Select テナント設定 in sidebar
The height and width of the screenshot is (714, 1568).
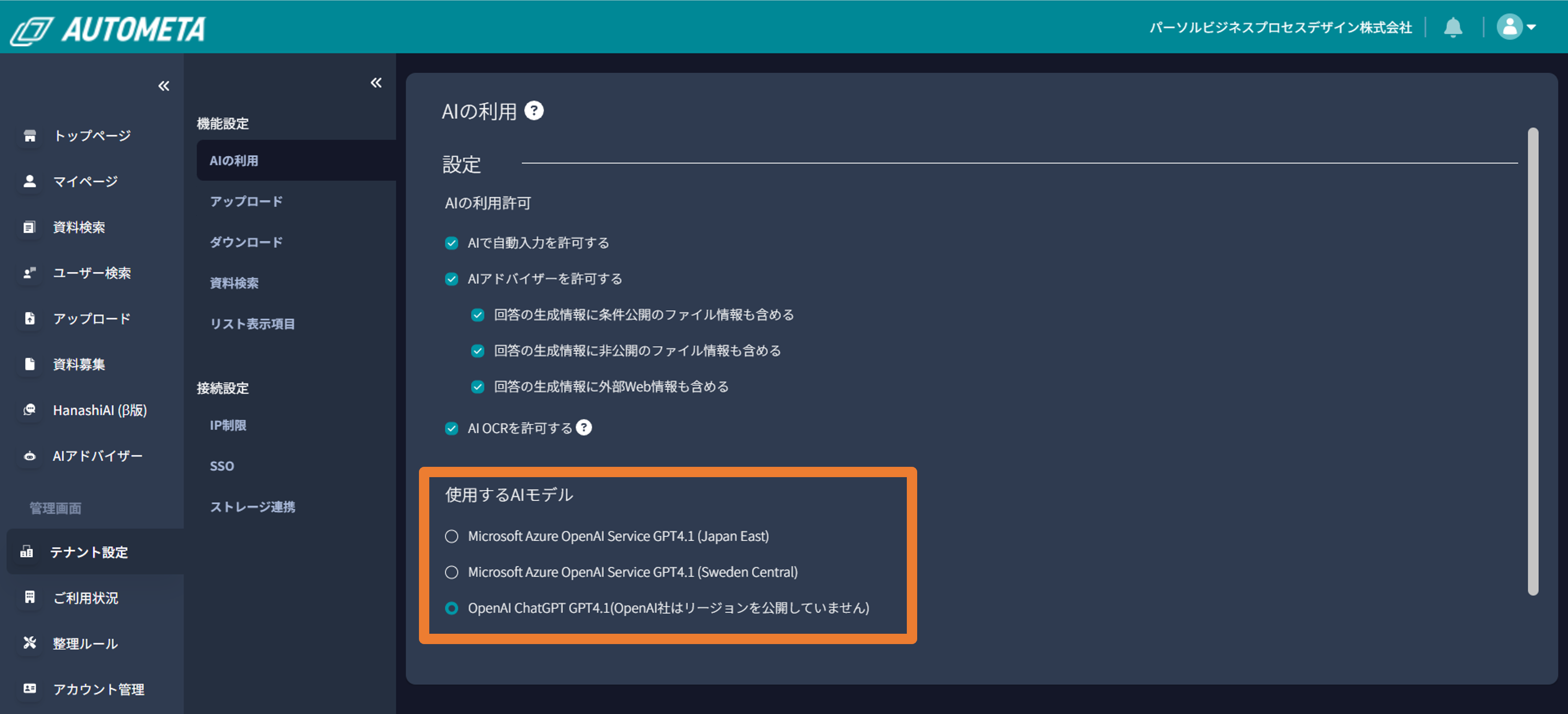coord(96,552)
